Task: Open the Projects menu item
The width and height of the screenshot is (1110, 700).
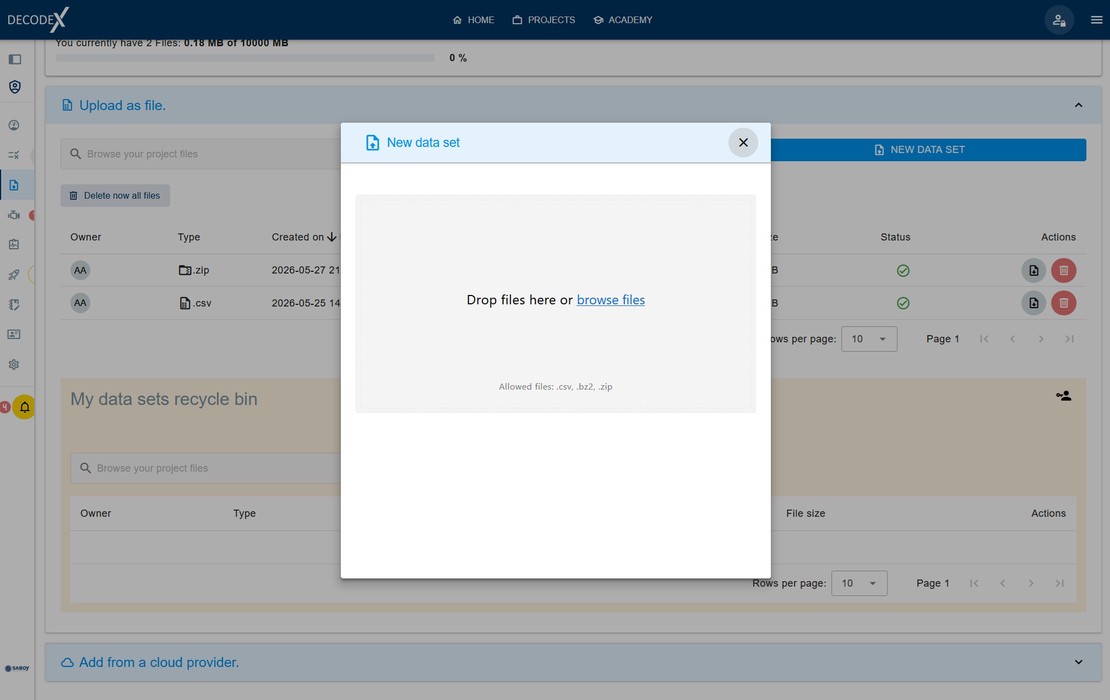Action: click(x=544, y=20)
